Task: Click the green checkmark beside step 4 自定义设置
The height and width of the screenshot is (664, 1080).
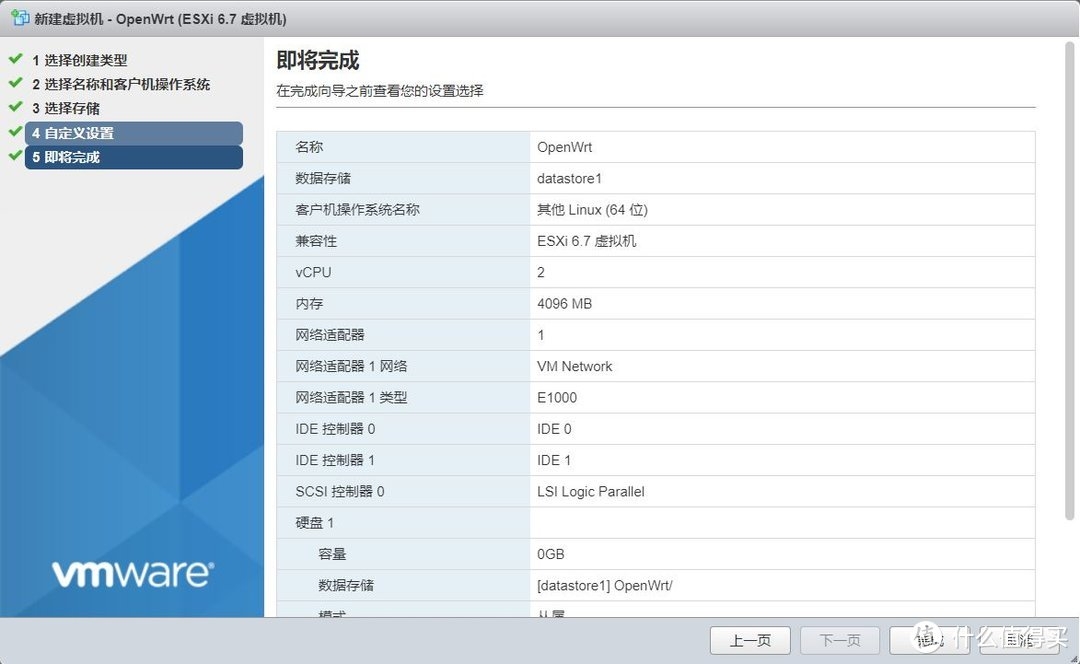Action: coord(15,132)
